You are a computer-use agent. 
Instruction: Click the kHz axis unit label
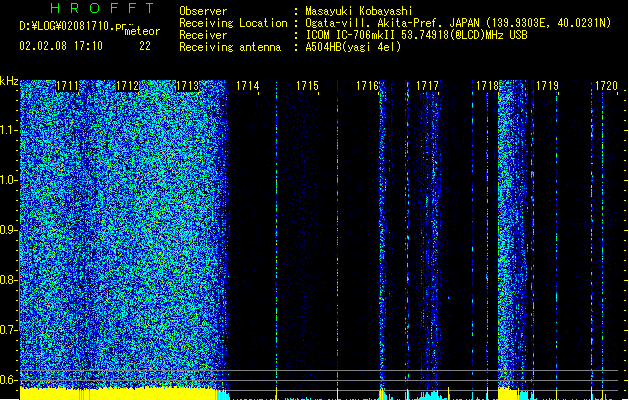[9, 81]
